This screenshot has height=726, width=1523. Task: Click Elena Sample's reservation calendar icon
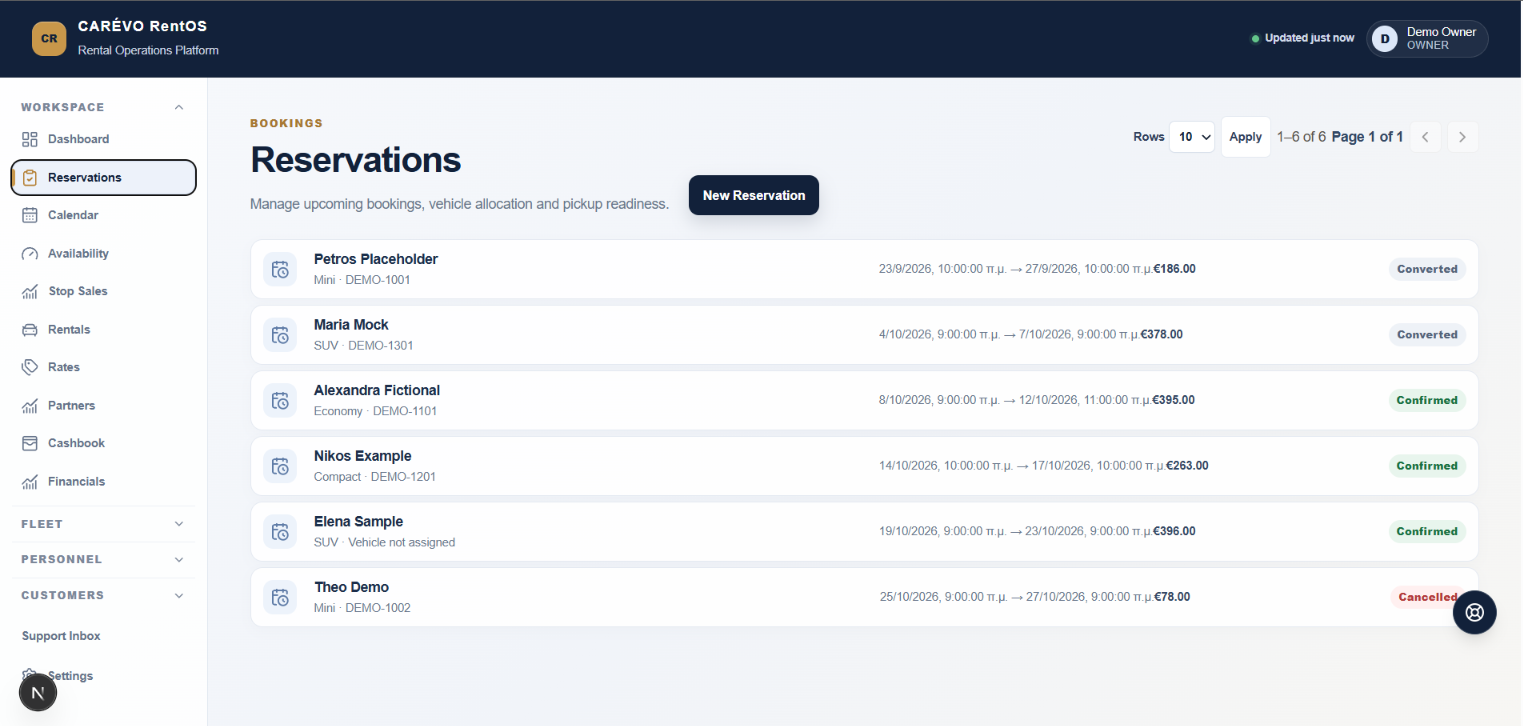[280, 531]
